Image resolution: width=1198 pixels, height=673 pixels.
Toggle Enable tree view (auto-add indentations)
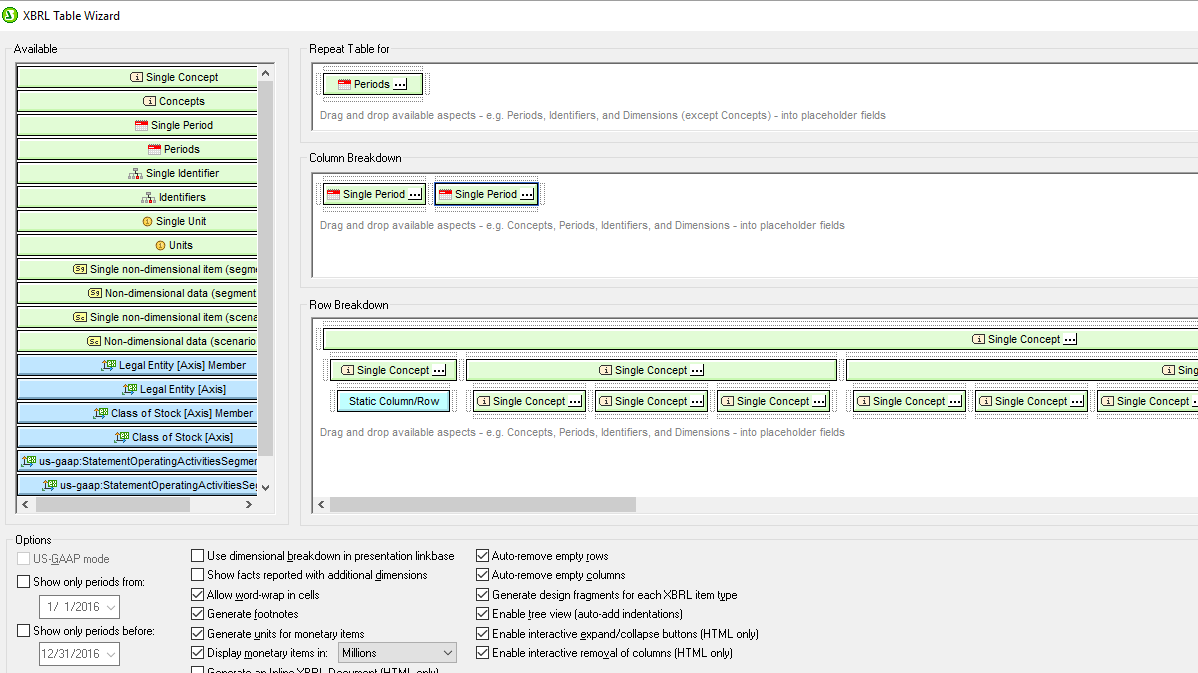click(x=482, y=613)
